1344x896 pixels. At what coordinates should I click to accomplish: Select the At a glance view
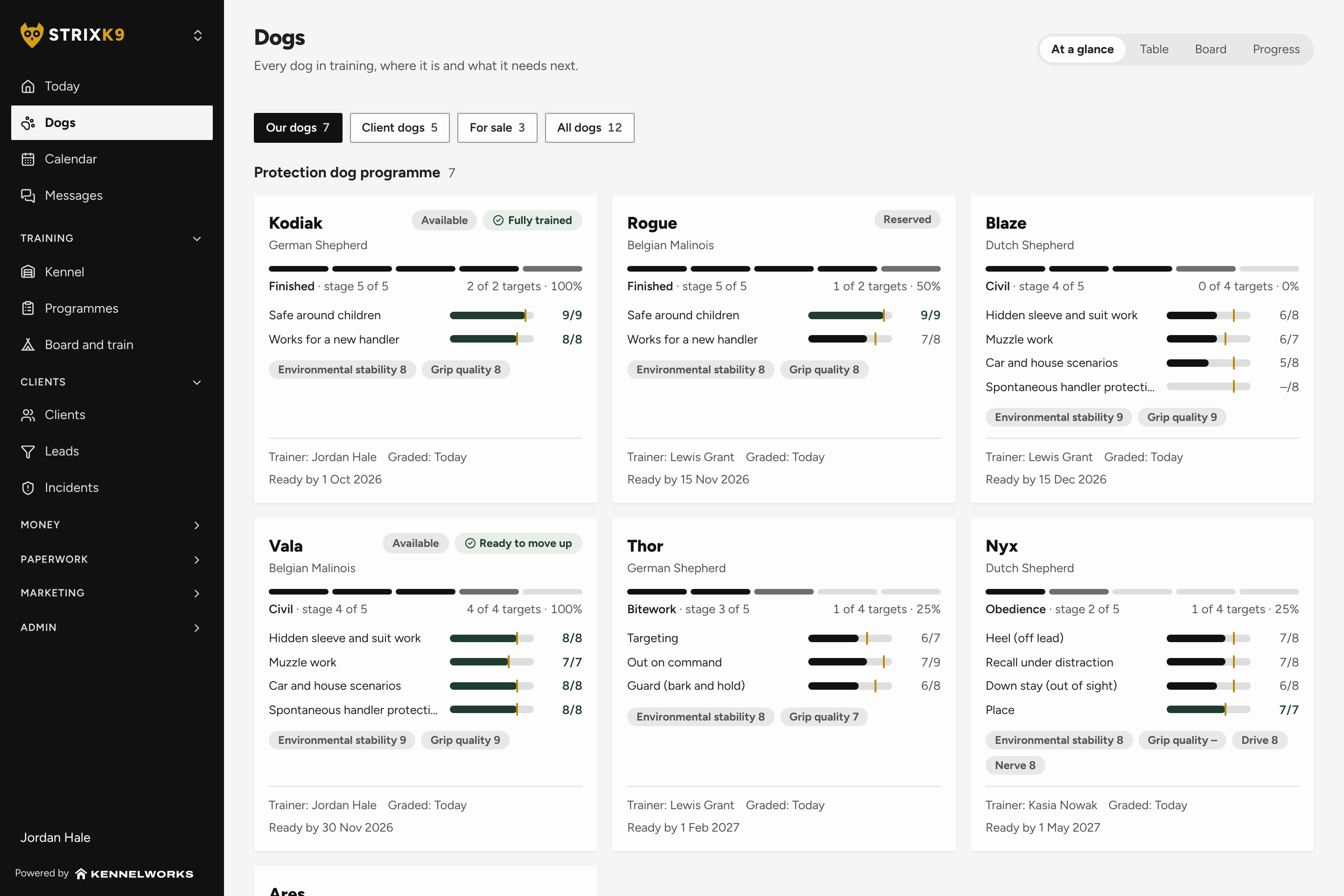(x=1082, y=49)
